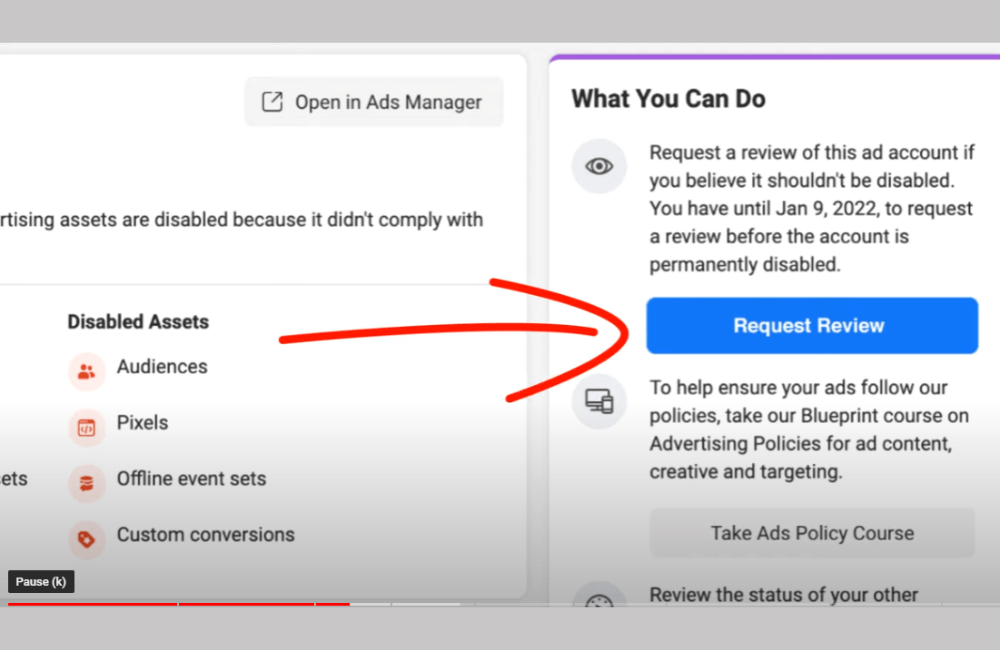Click the Pixels code icon

(x=87, y=428)
